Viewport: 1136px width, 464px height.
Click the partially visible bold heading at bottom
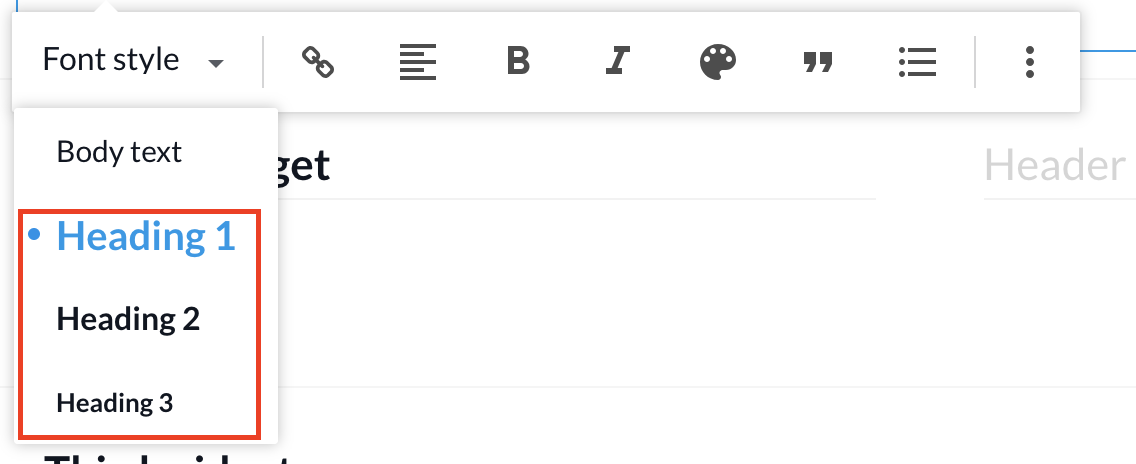tap(170, 458)
